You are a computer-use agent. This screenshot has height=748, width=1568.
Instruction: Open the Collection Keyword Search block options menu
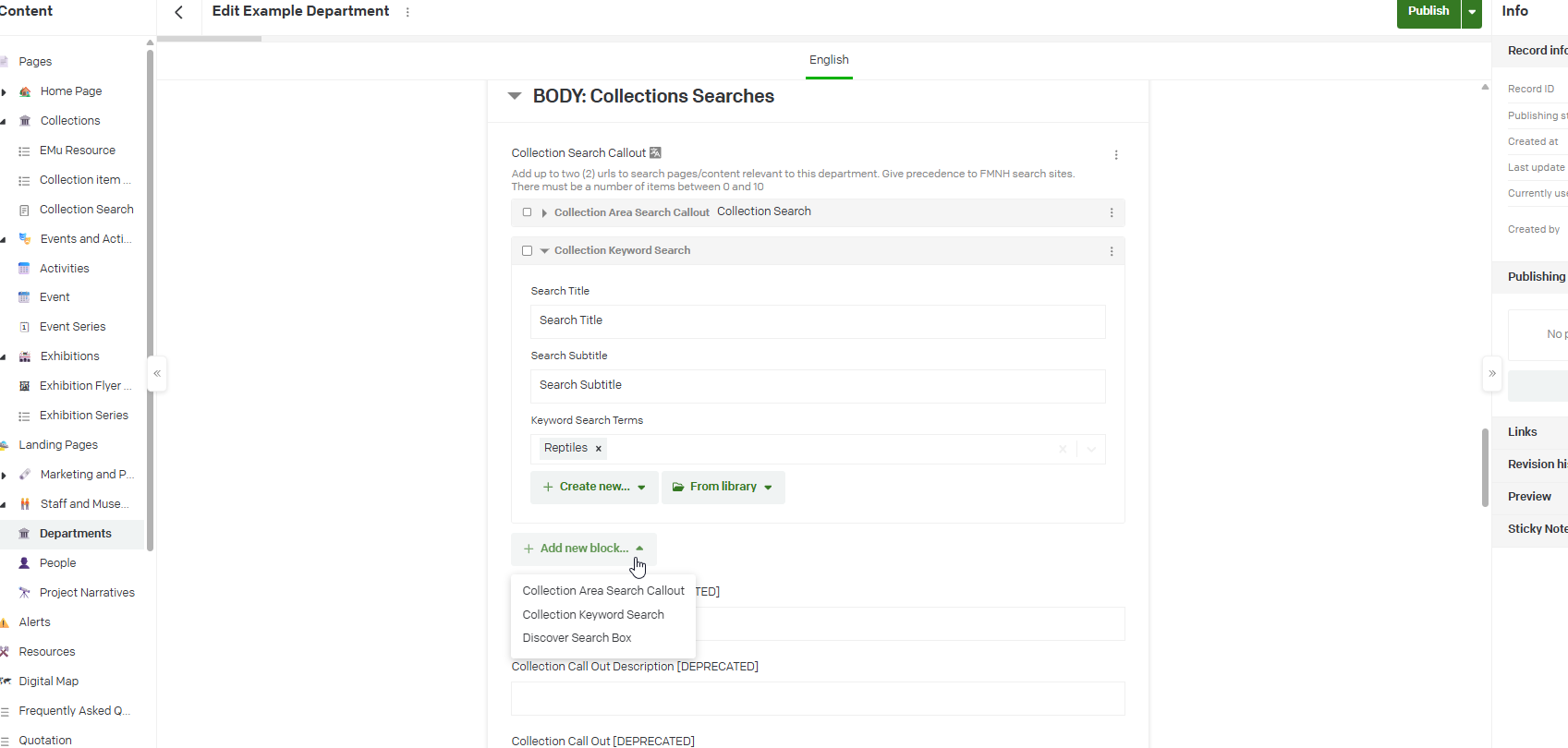coord(1112,251)
